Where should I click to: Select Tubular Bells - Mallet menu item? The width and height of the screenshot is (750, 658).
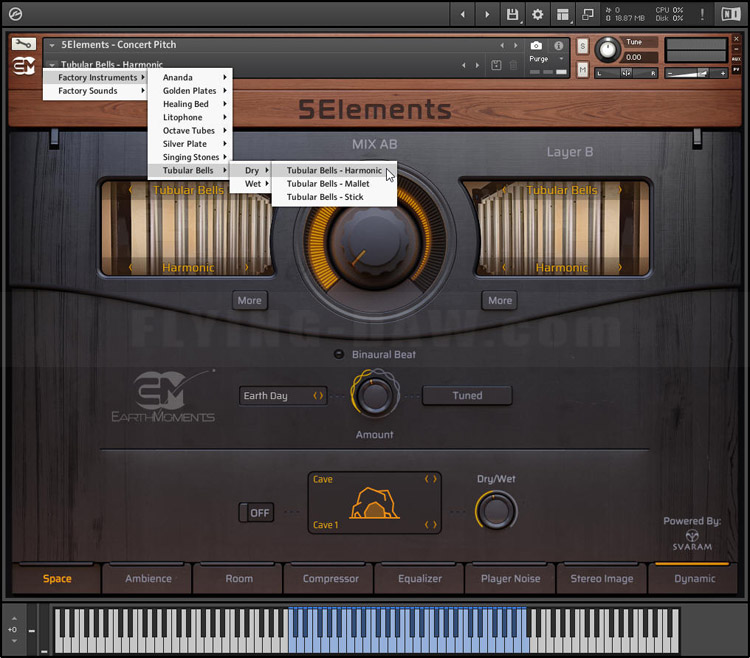point(328,184)
